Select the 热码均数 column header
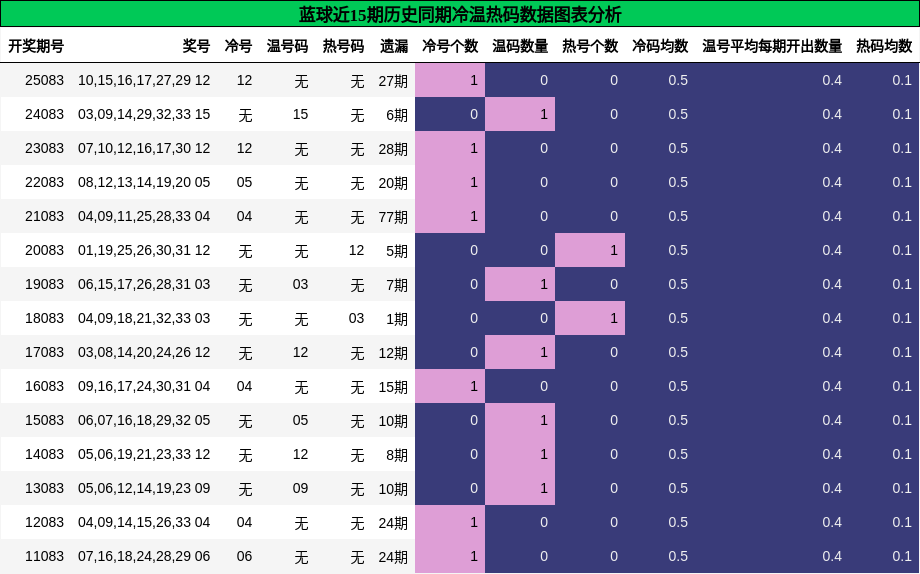The image size is (920, 574). coord(884,46)
